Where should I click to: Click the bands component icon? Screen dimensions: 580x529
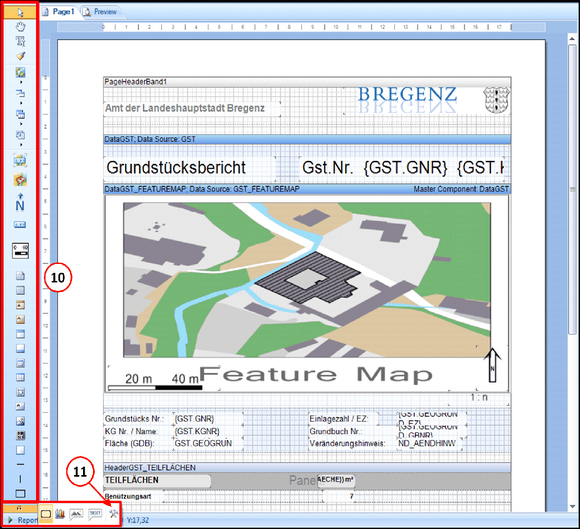pos(20,93)
